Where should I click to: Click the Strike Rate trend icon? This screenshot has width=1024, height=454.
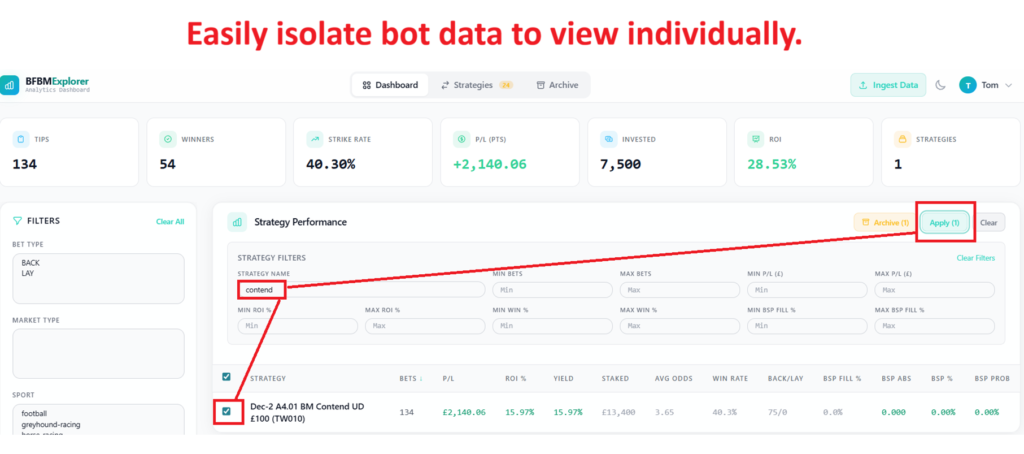(315, 139)
